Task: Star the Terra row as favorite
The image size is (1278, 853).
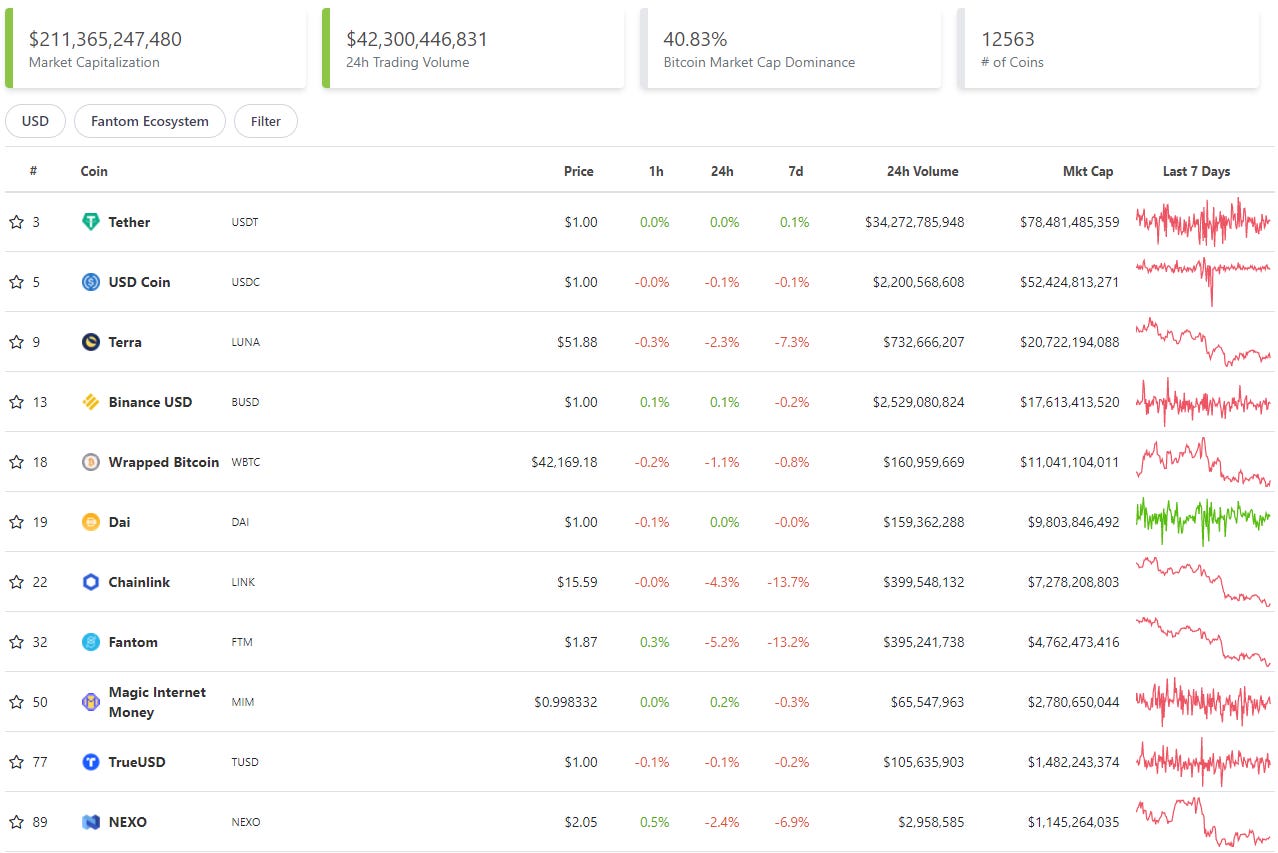Action: click(x=16, y=342)
